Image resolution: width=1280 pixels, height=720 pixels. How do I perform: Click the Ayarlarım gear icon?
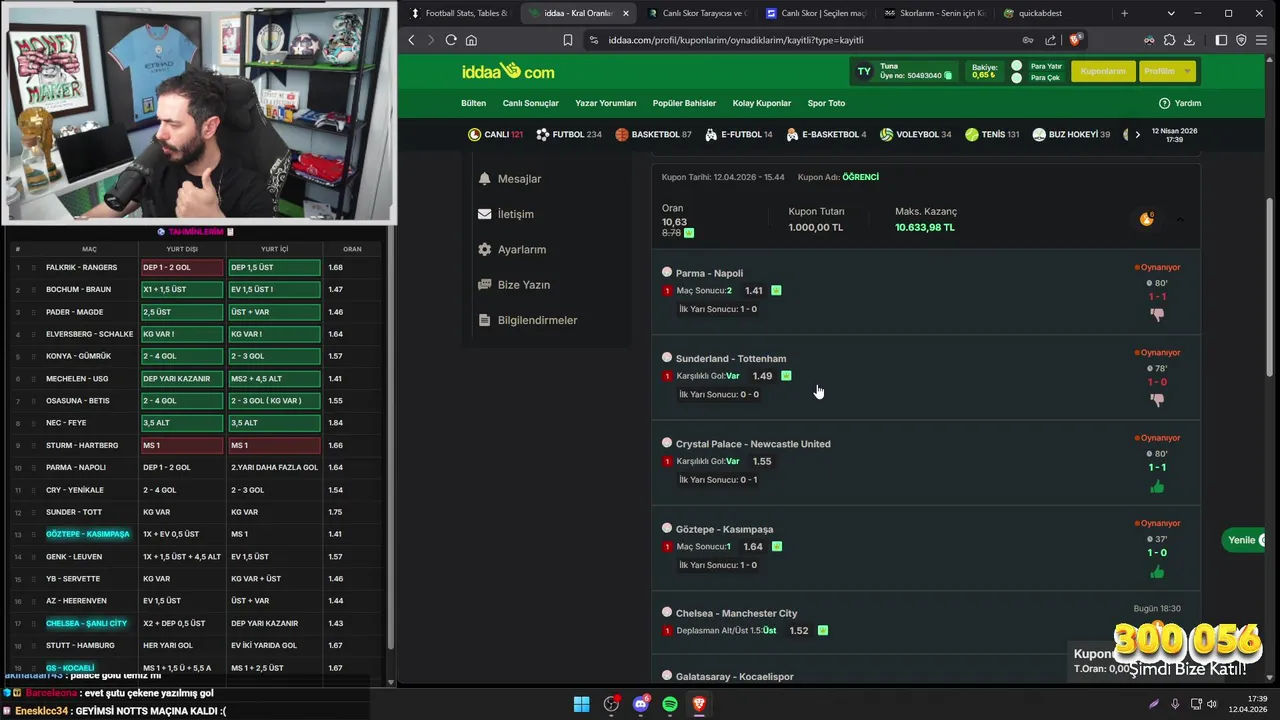point(485,249)
